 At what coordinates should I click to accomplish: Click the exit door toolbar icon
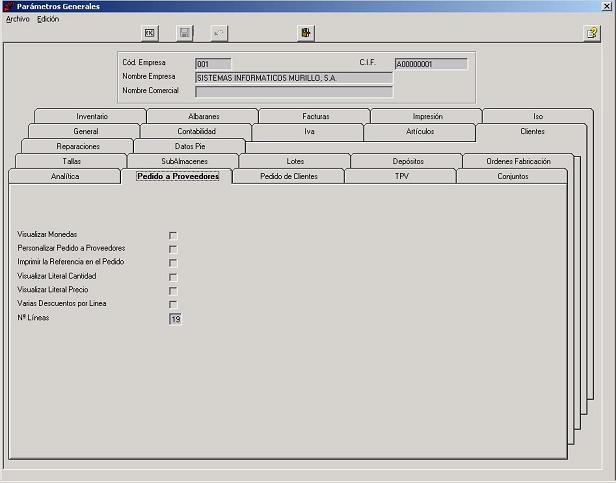(306, 33)
